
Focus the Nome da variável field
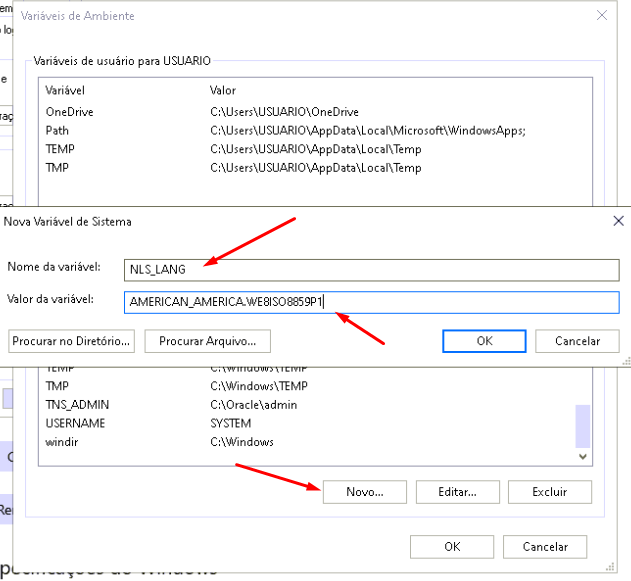pos(371,270)
